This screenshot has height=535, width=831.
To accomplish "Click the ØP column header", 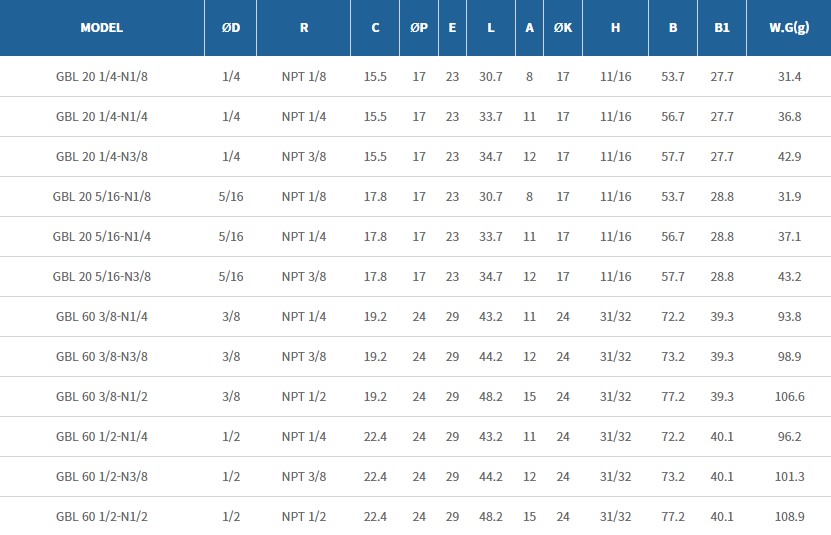I will [419, 28].
